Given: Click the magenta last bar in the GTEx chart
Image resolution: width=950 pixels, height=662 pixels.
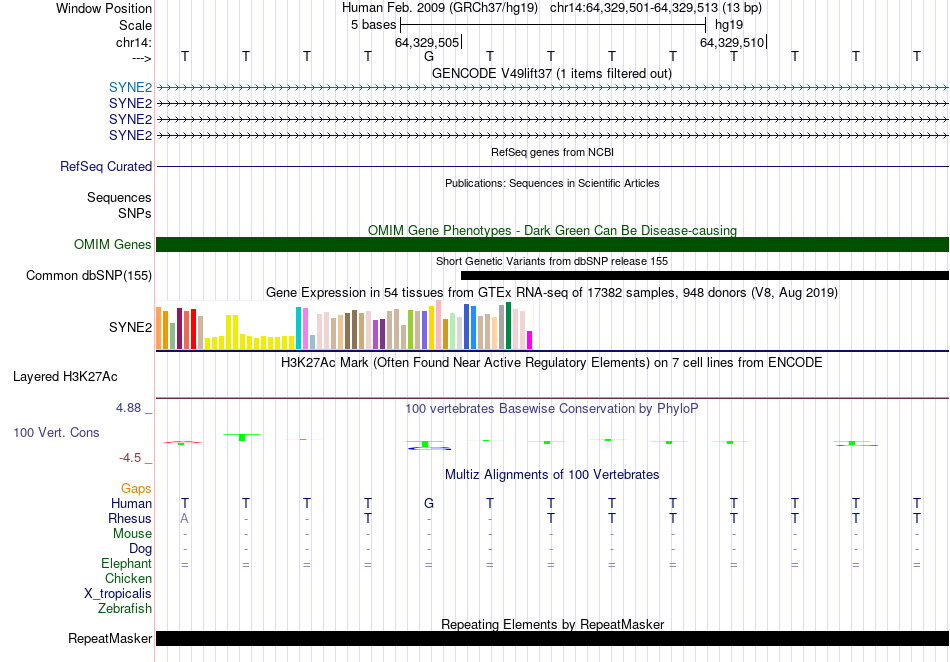Looking at the screenshot, I should [530, 340].
